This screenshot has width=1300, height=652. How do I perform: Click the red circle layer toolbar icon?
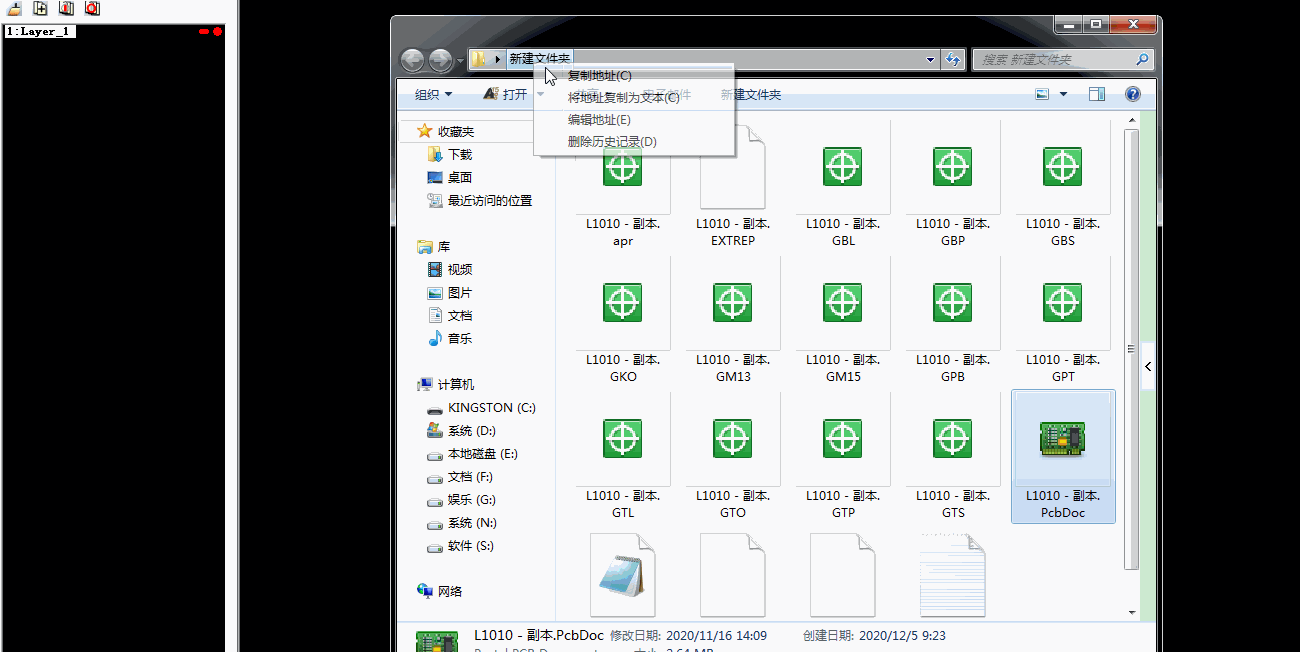point(92,8)
